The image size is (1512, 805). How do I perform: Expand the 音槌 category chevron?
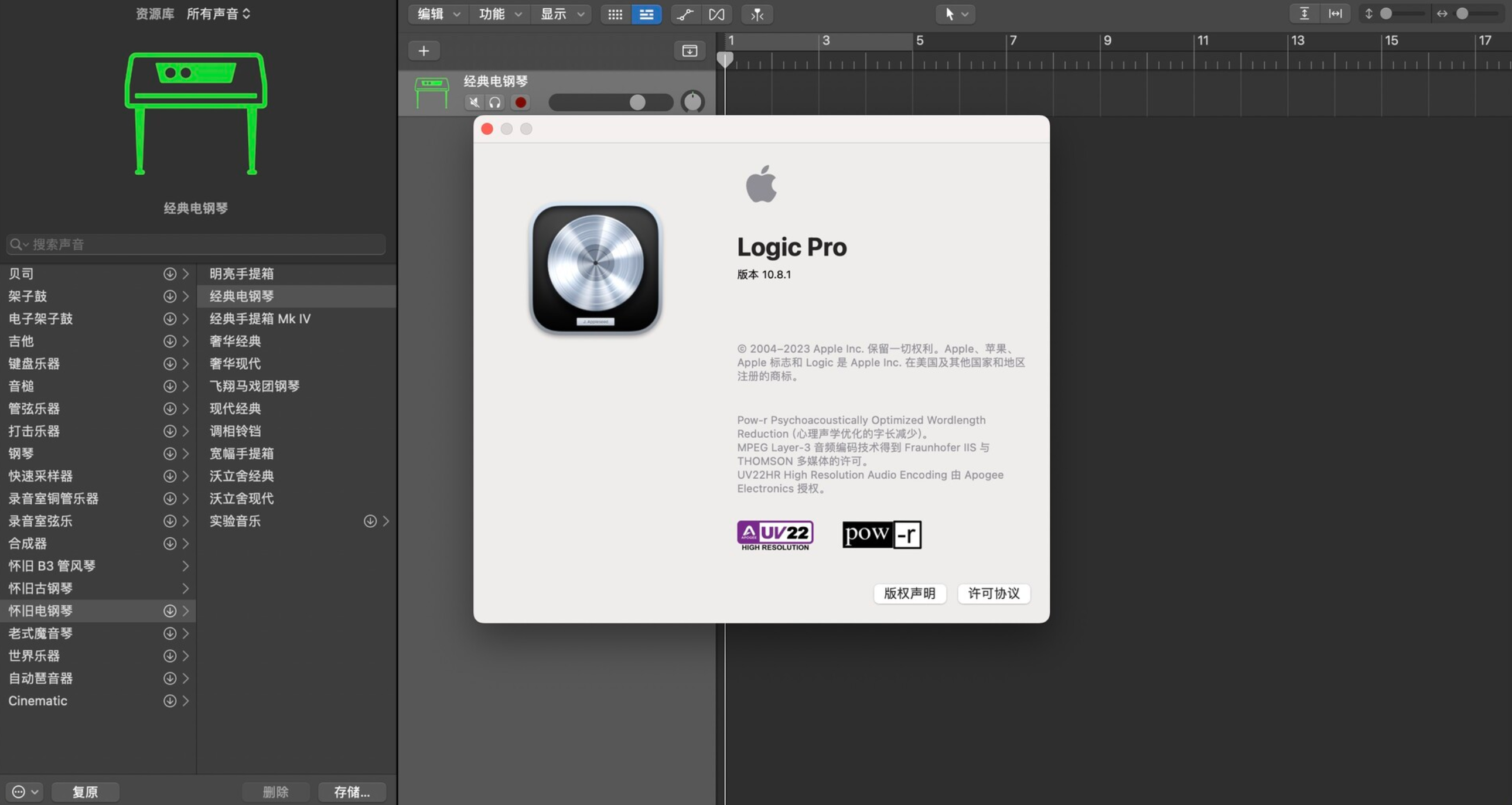(x=186, y=386)
